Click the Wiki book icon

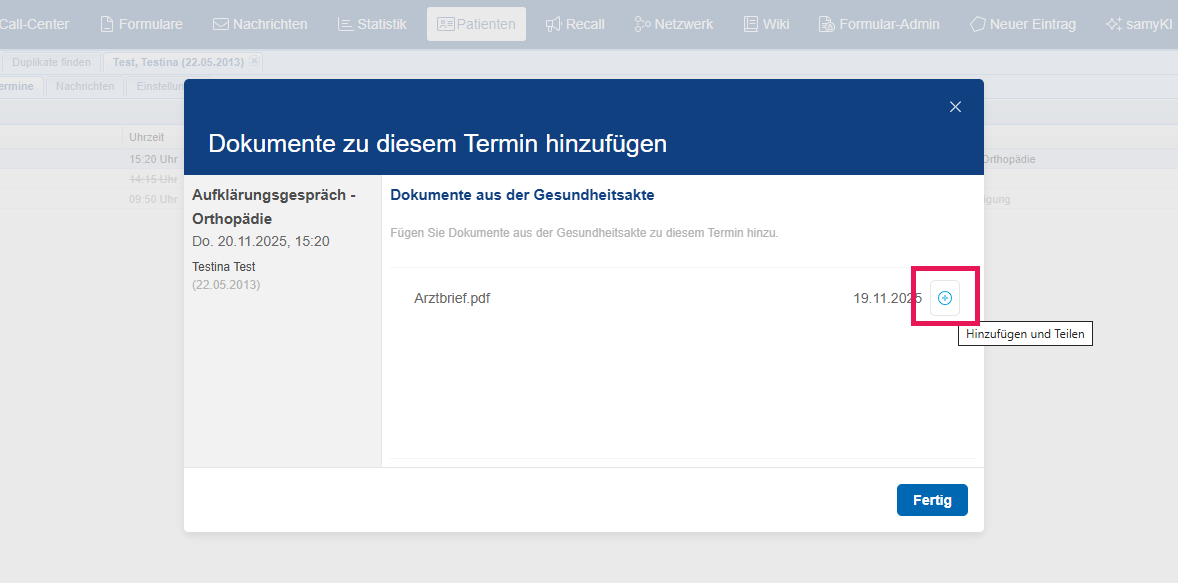pyautogui.click(x=751, y=24)
